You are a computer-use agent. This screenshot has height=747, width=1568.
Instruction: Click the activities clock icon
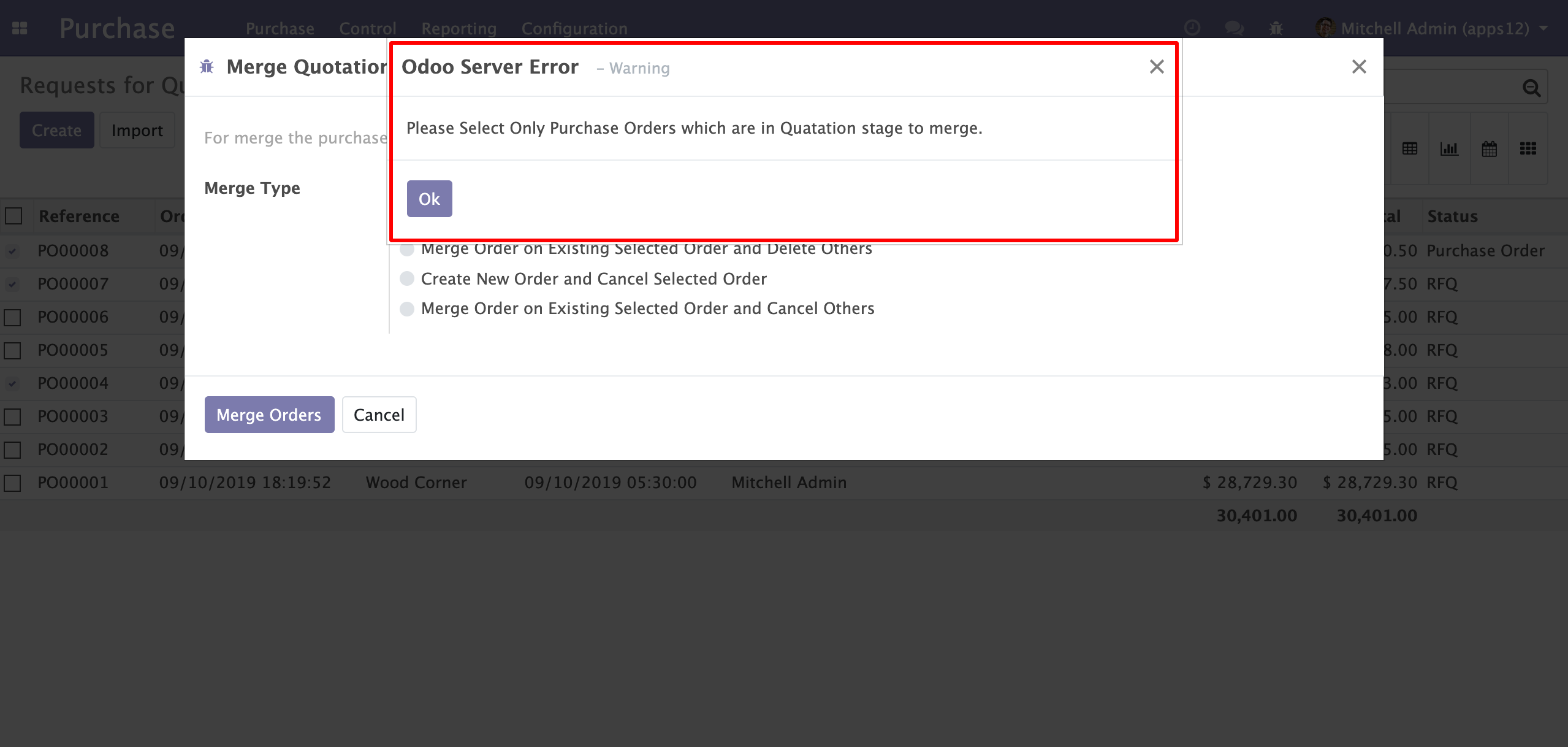pyautogui.click(x=1192, y=28)
